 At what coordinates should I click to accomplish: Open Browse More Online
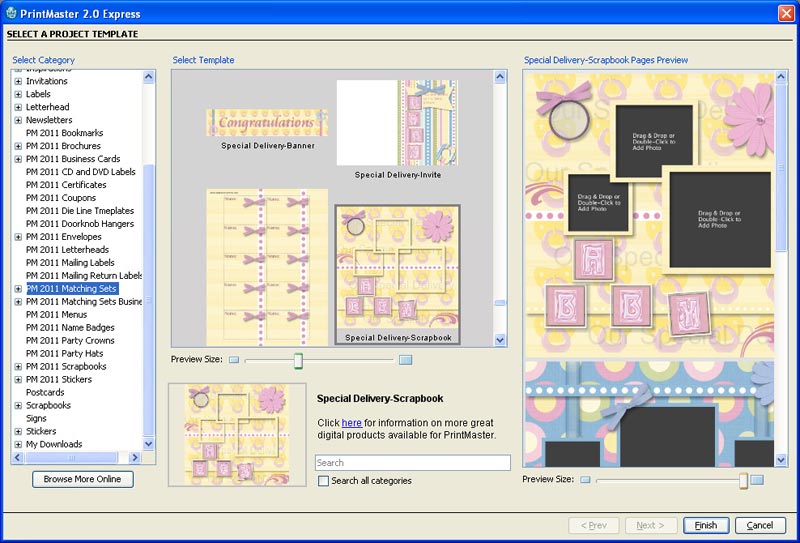click(x=83, y=479)
